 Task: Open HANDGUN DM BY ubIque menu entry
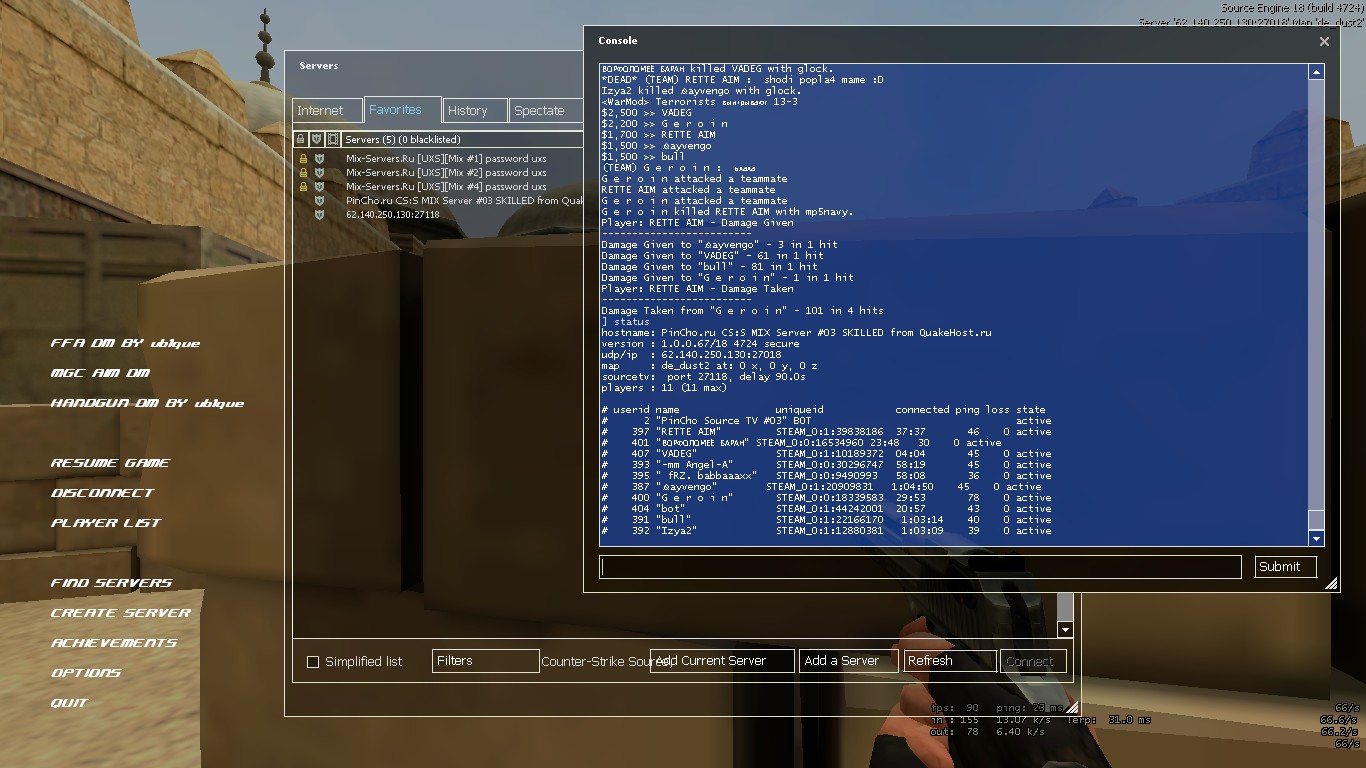pyautogui.click(x=147, y=403)
